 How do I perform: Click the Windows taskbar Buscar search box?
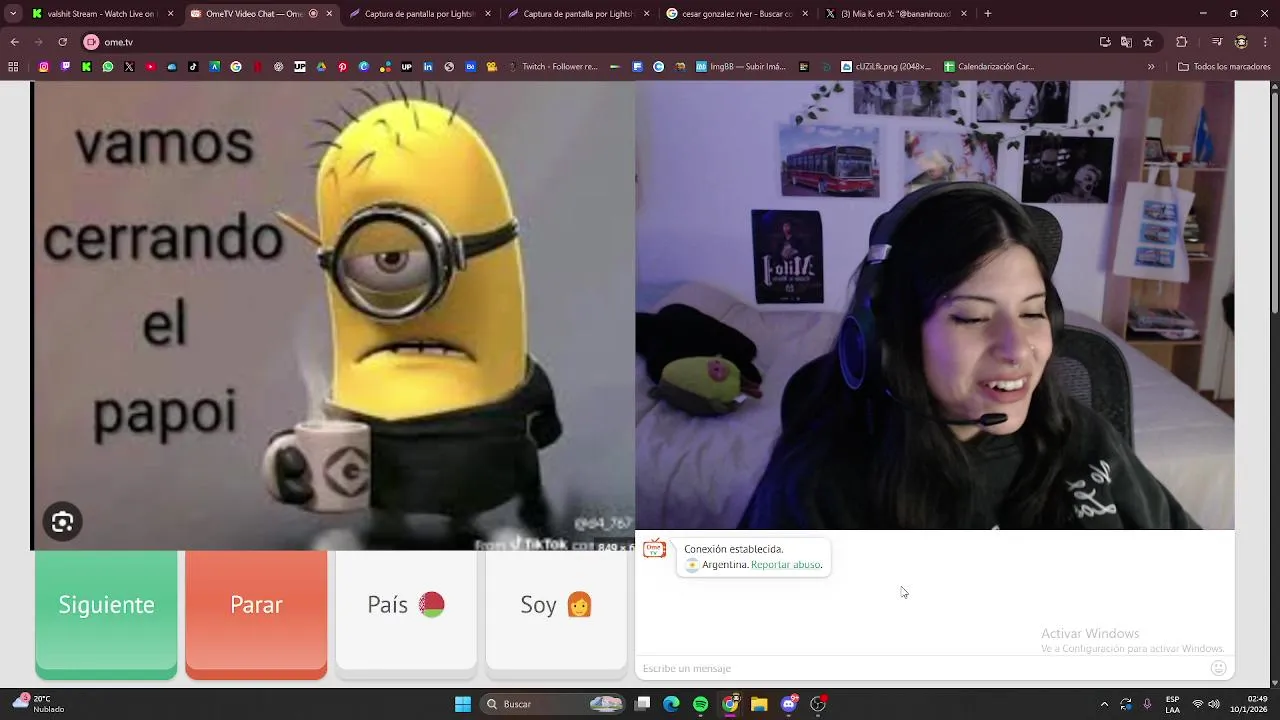click(x=554, y=704)
